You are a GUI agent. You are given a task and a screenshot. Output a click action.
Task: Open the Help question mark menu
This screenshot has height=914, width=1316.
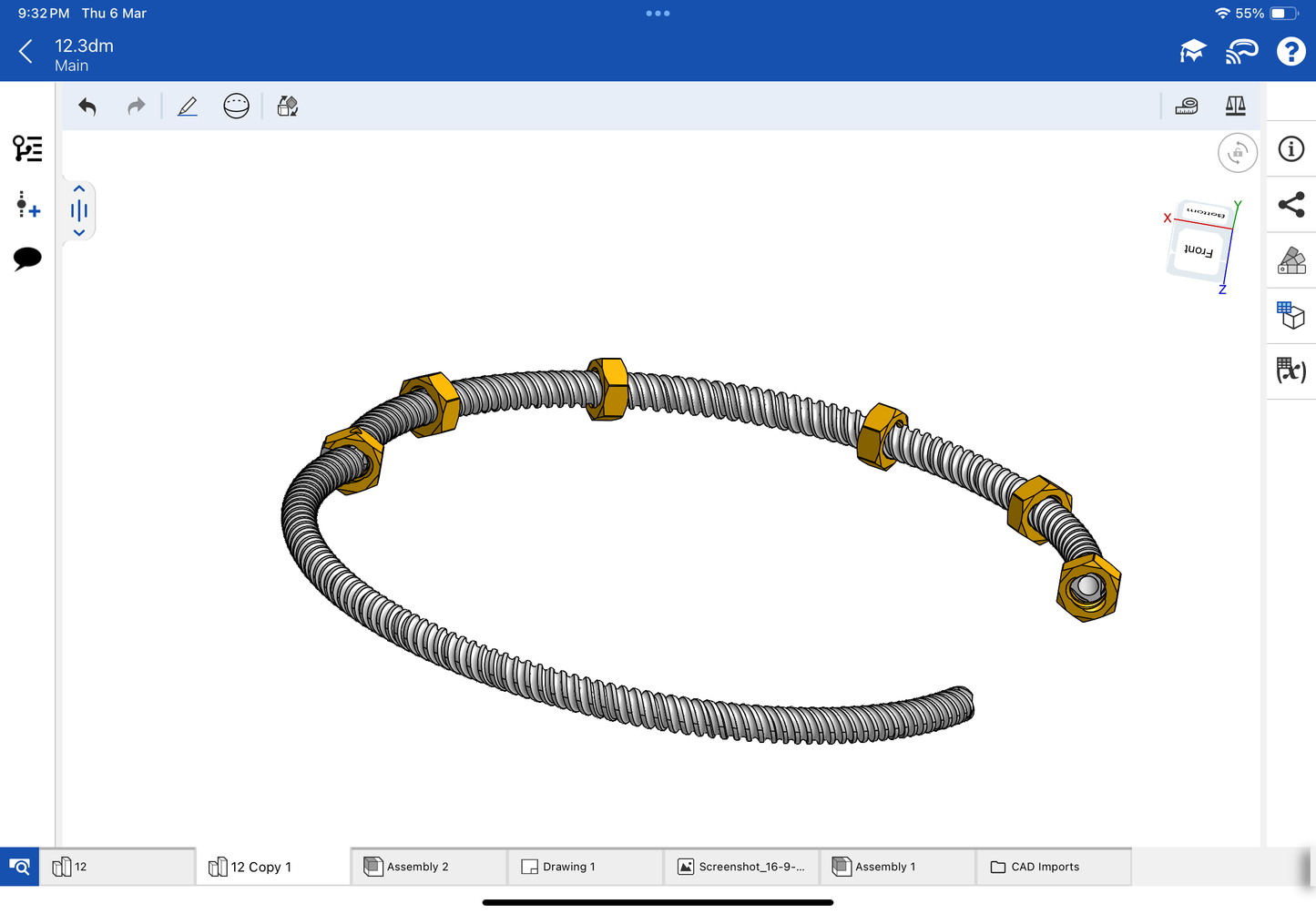coord(1290,52)
